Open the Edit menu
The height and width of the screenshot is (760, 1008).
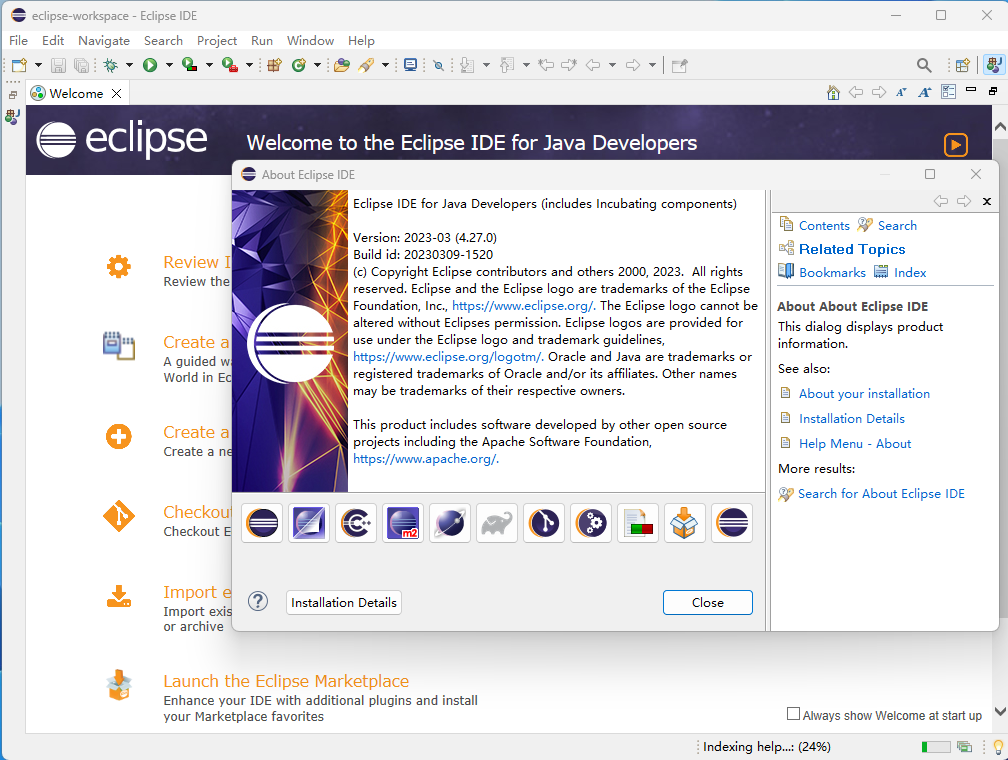coord(53,41)
